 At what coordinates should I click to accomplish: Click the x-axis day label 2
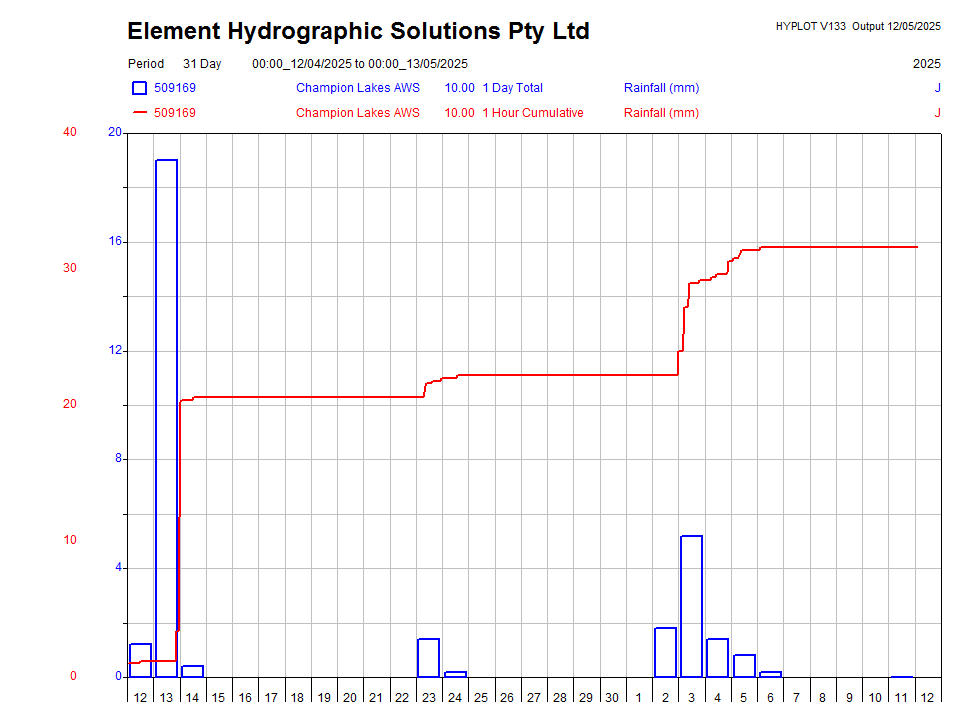coord(666,697)
